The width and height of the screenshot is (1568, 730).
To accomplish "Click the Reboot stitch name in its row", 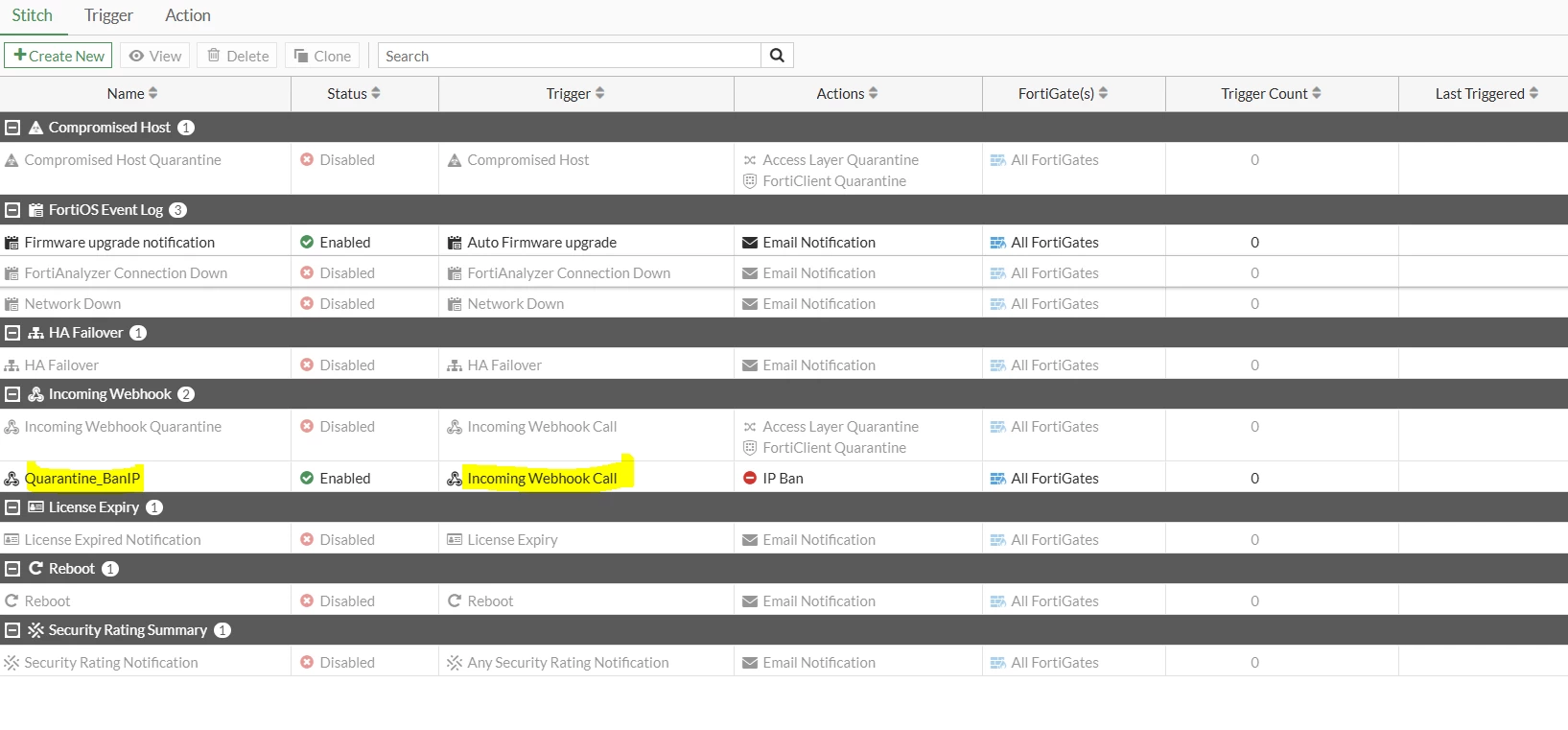I will tap(48, 601).
